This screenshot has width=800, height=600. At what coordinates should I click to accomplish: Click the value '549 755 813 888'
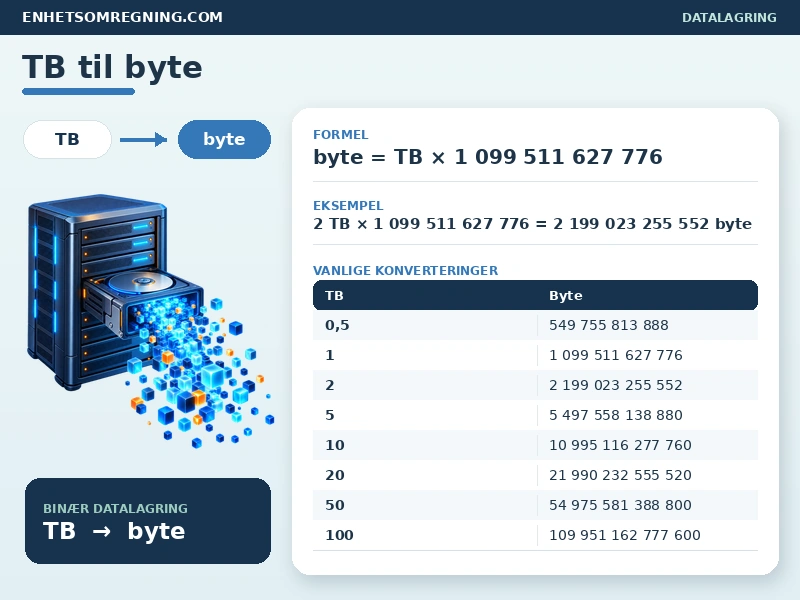(x=609, y=325)
